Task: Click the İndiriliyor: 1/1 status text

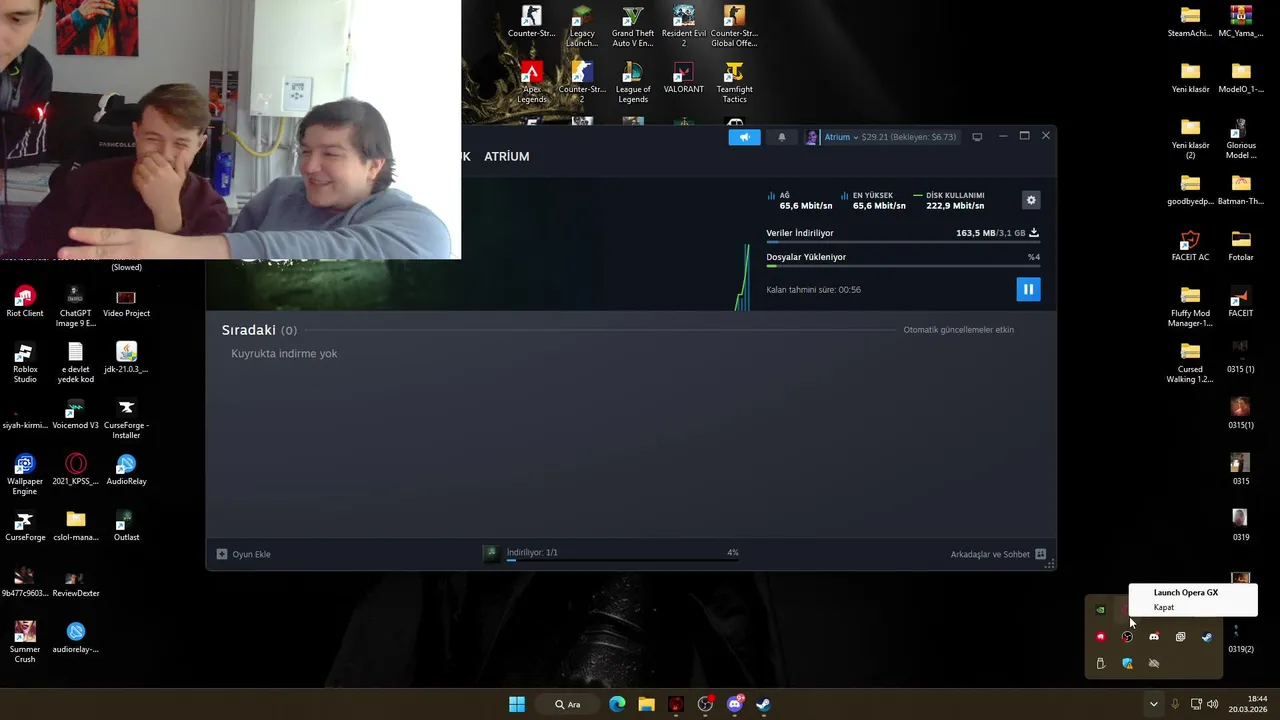Action: click(x=532, y=552)
